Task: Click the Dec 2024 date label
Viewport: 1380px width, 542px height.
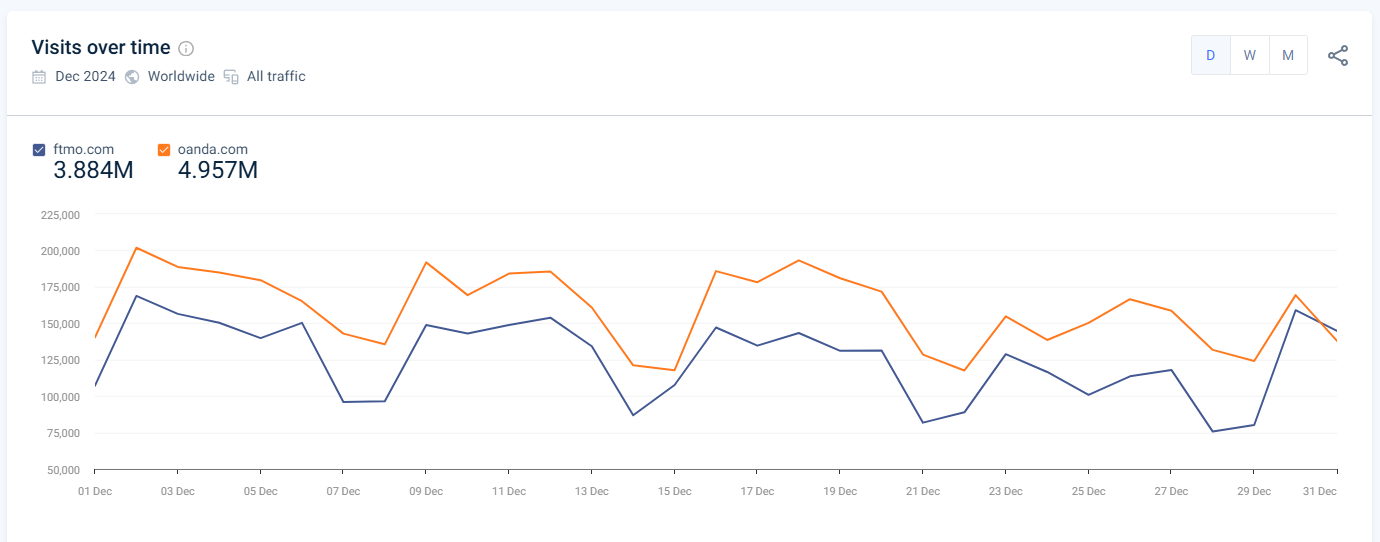Action: point(85,77)
